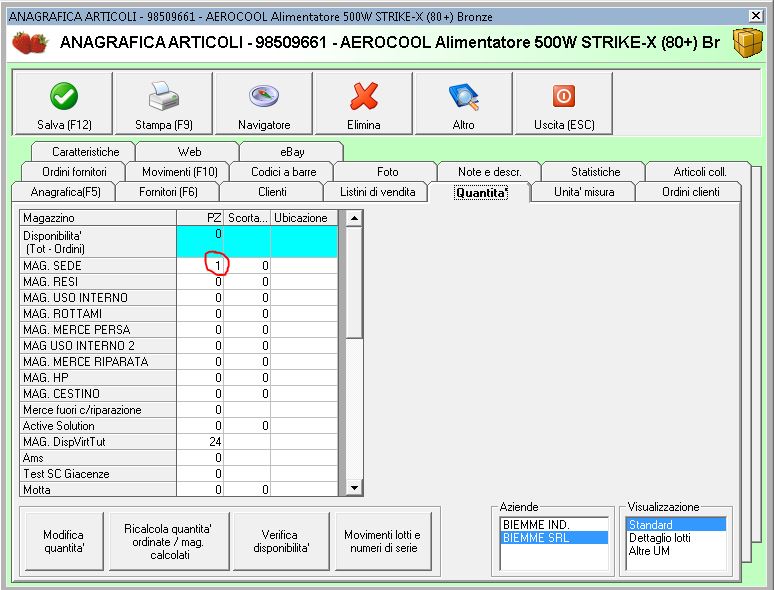Switch to Fornitori (F6) tab
774x590 pixels.
pos(168,192)
